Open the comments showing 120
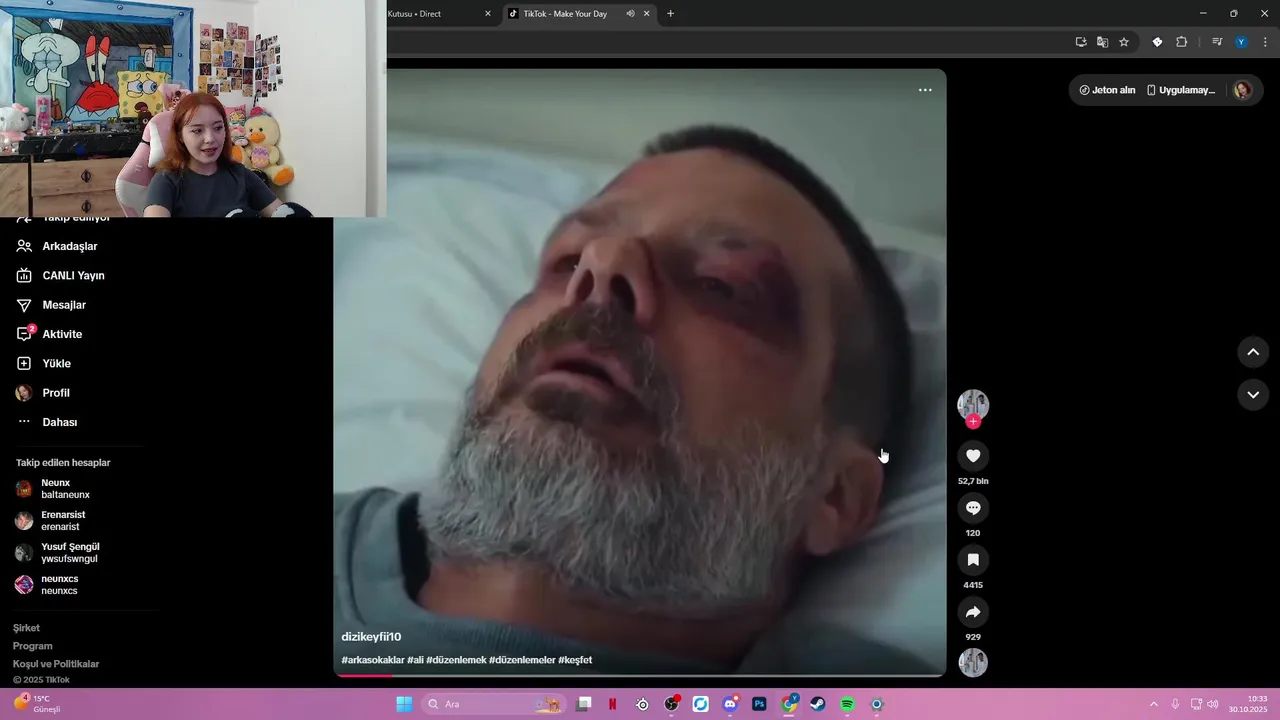 [973, 508]
